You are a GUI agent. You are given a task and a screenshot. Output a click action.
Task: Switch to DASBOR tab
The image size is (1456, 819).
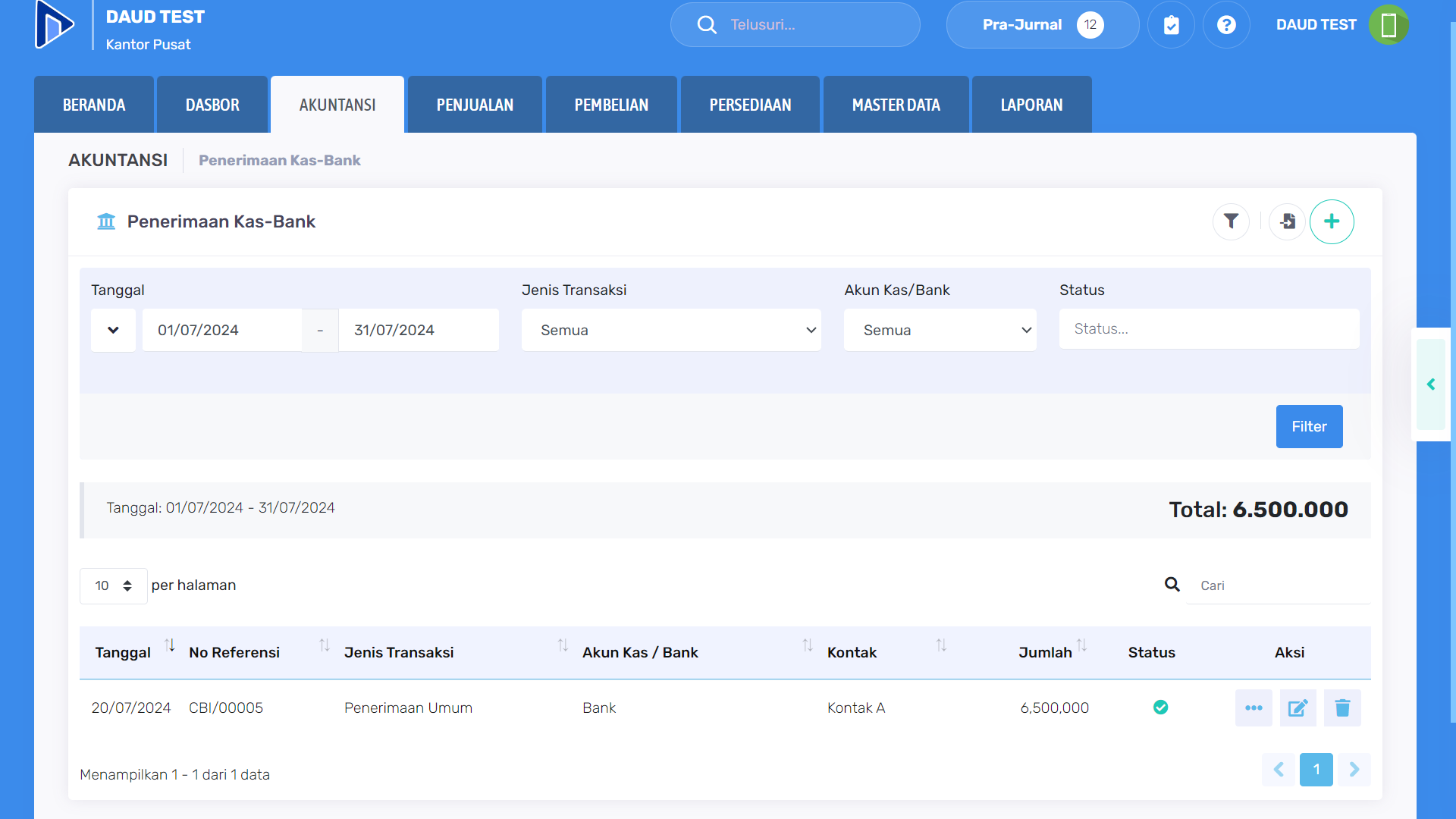tap(212, 105)
